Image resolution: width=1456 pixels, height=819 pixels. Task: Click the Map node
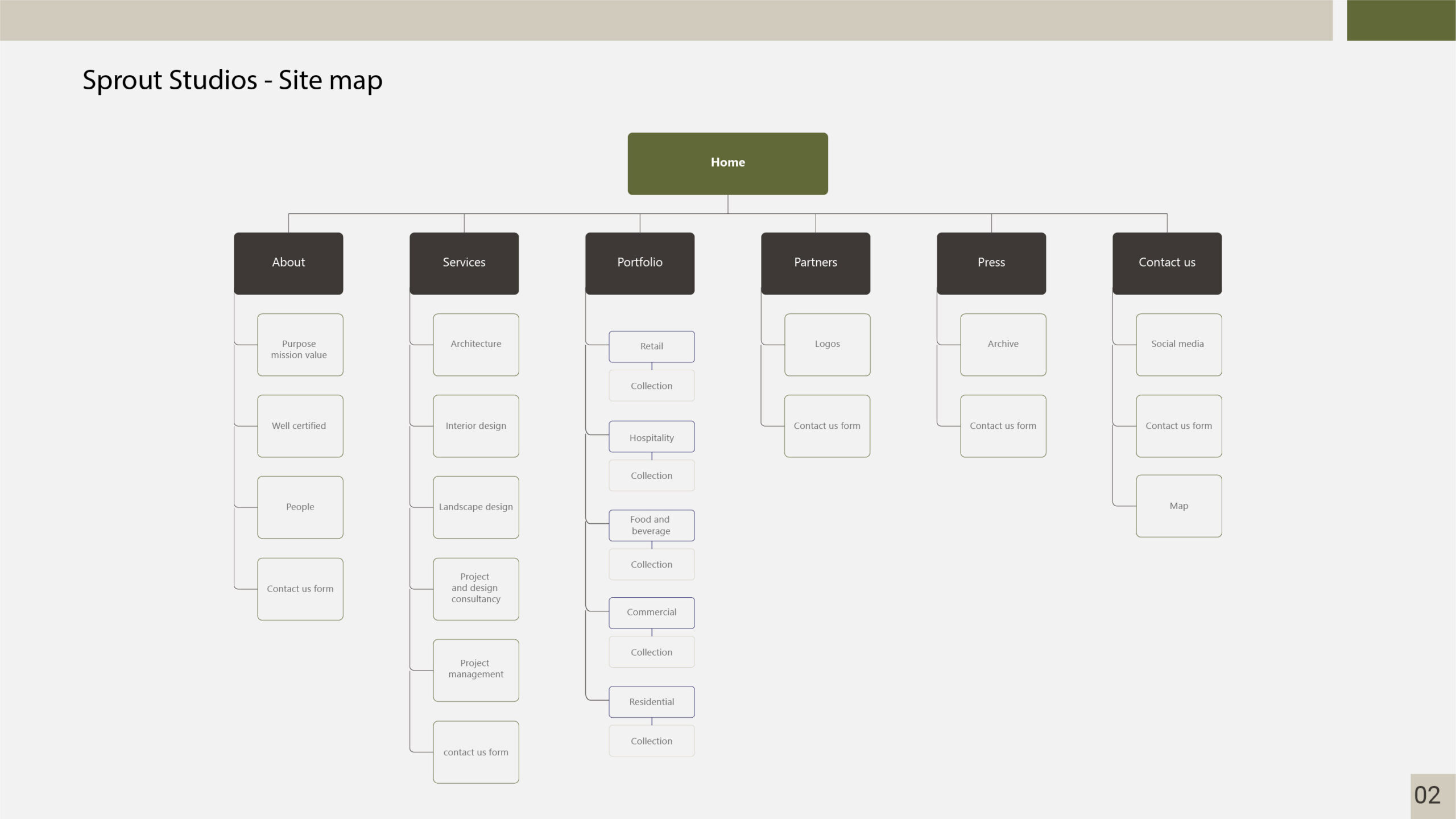(1178, 506)
